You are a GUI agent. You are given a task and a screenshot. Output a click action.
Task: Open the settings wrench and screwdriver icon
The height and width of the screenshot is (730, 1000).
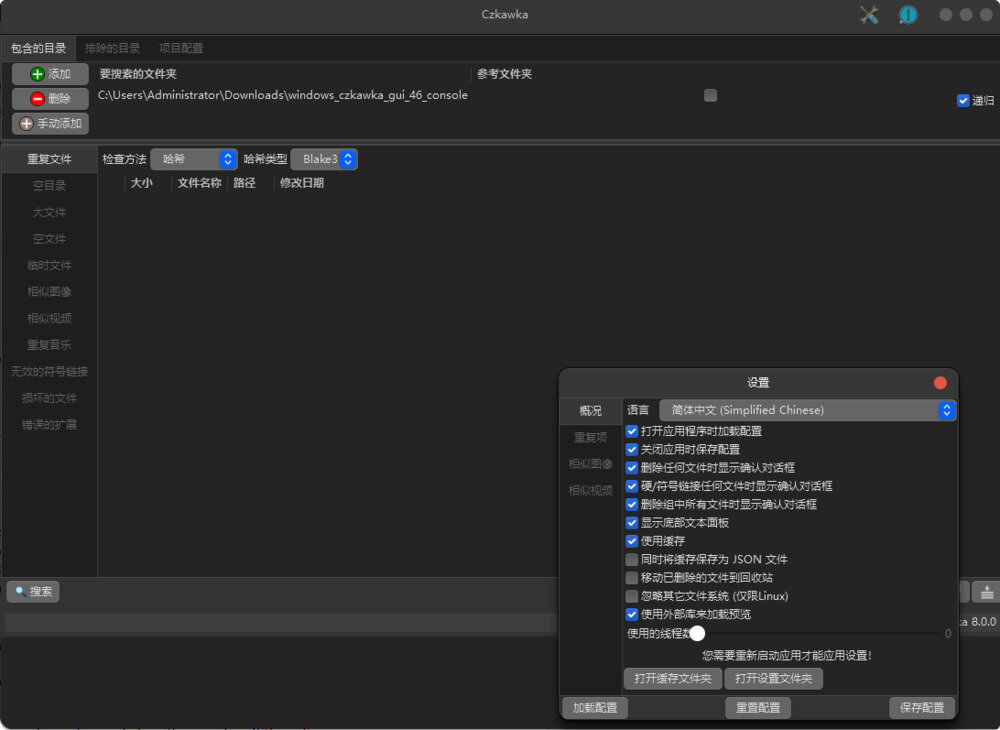pos(868,14)
